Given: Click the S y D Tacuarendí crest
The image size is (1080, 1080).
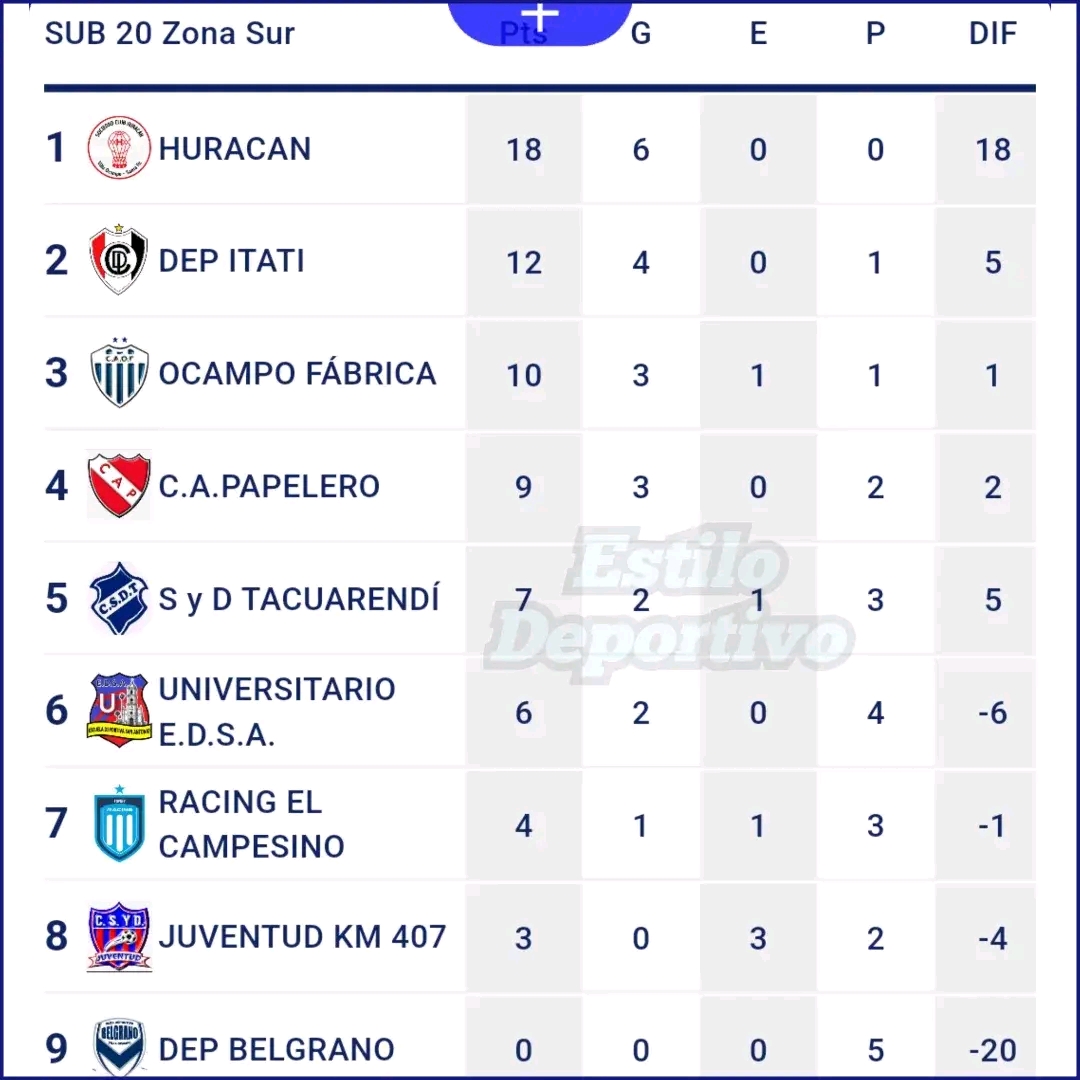Looking at the screenshot, I should tap(119, 599).
